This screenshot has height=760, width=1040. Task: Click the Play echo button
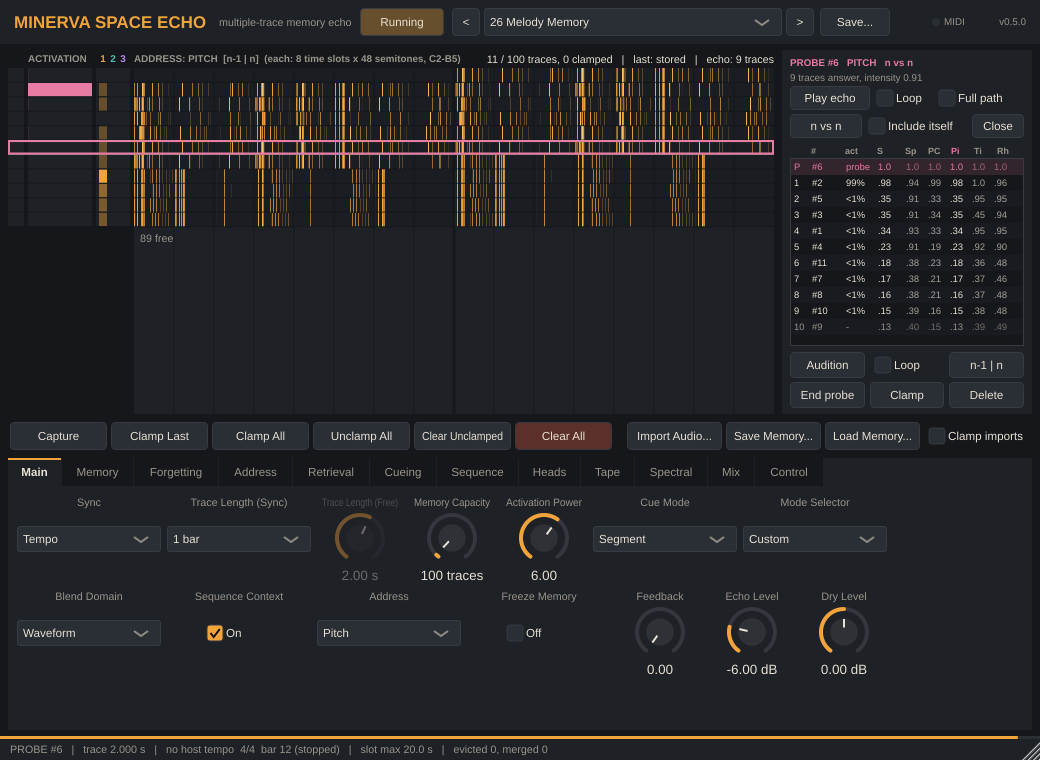point(830,98)
